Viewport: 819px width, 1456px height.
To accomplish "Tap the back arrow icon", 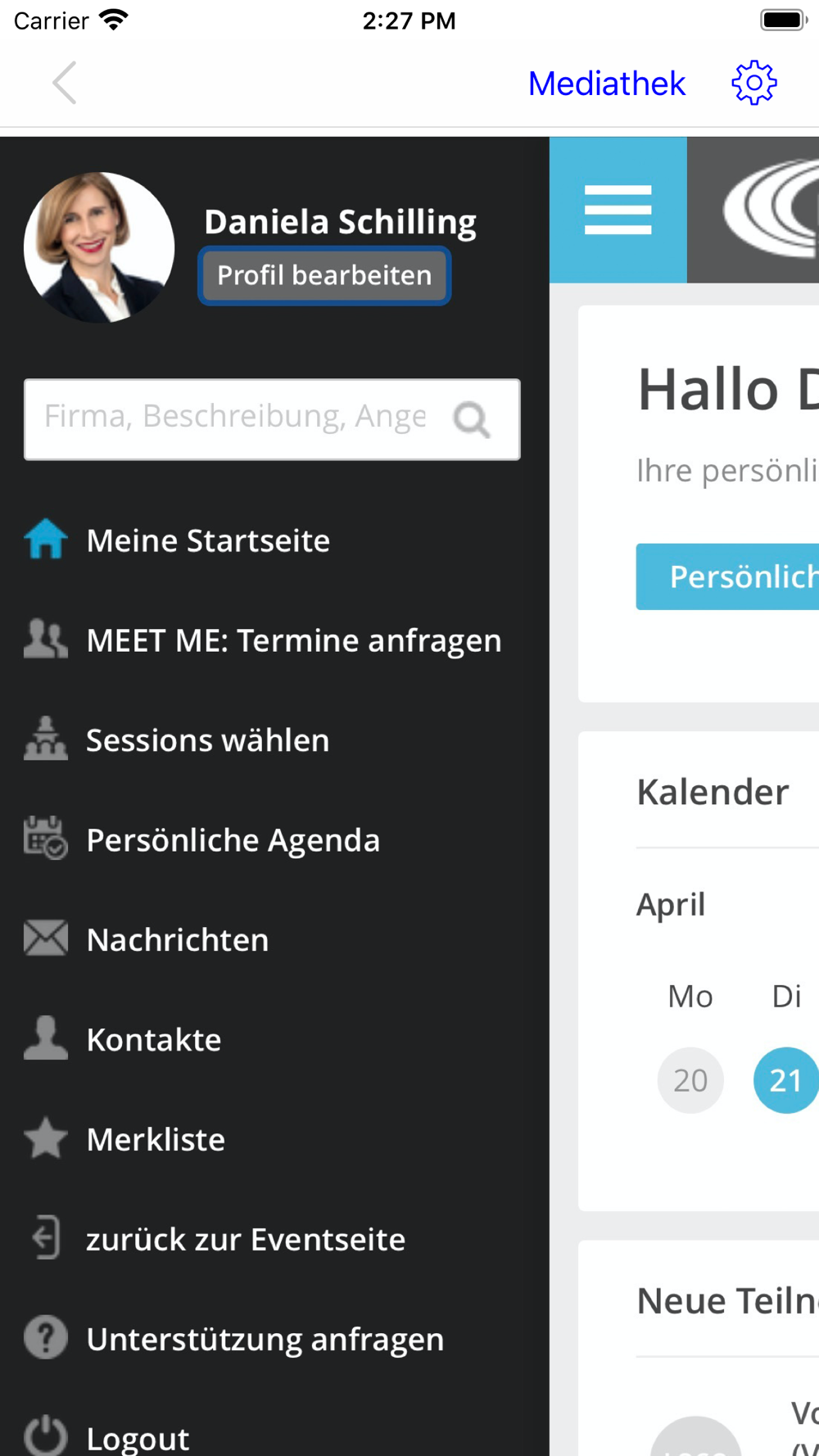I will (65, 83).
